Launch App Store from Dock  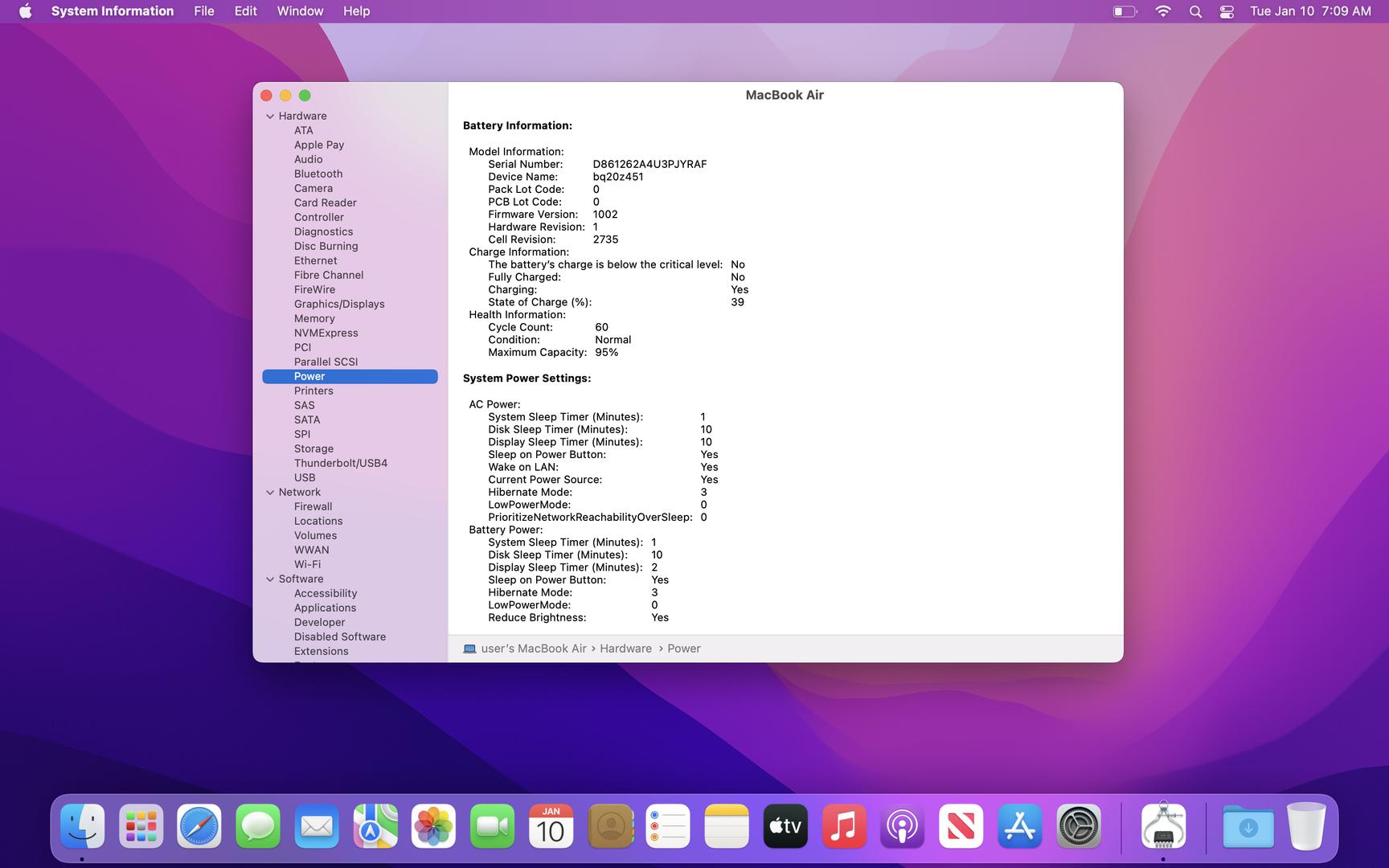coord(1019,826)
